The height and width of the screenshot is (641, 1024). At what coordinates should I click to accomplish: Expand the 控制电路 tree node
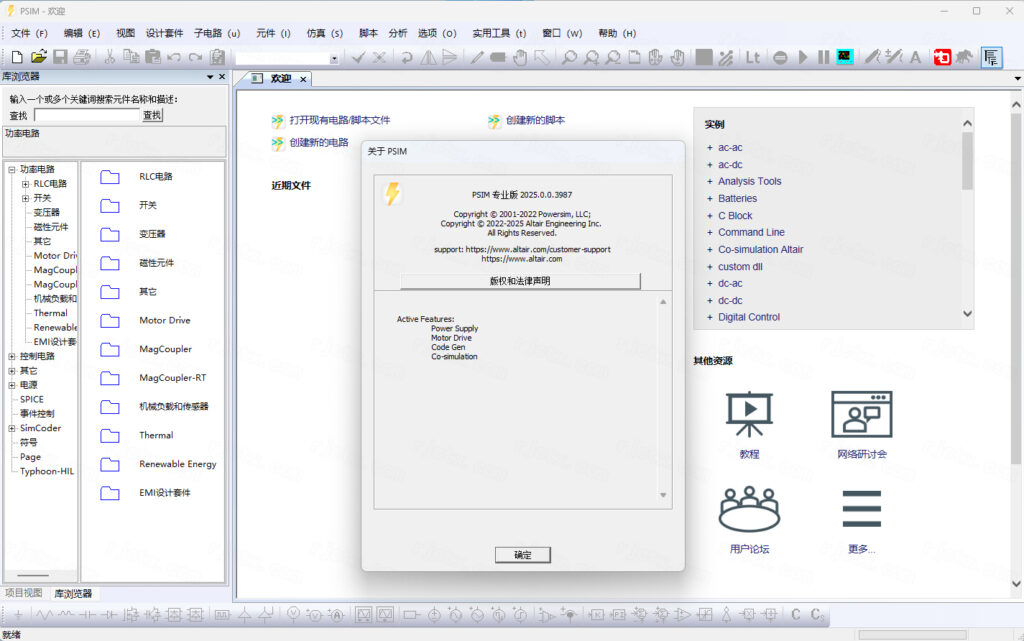pyautogui.click(x=12, y=356)
